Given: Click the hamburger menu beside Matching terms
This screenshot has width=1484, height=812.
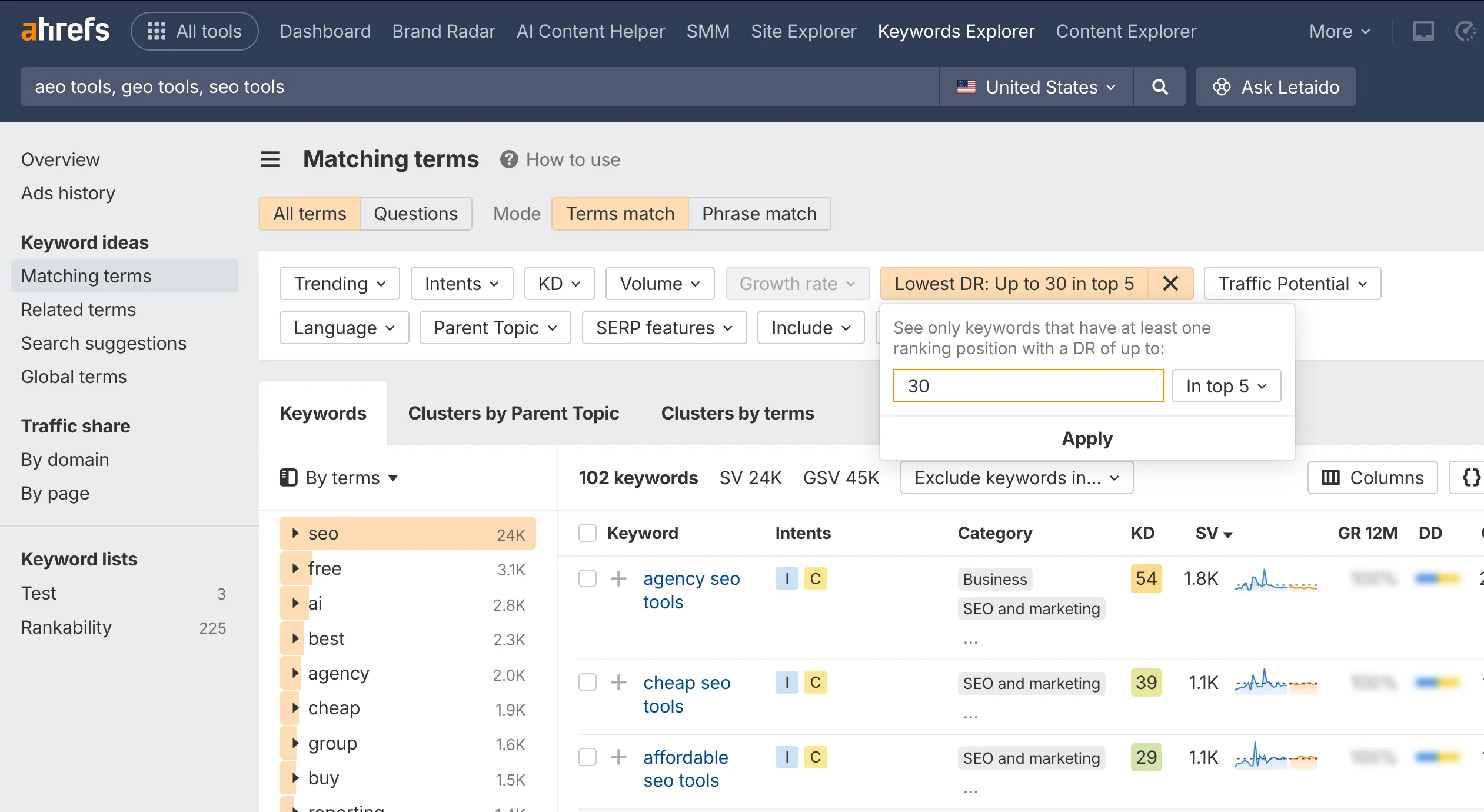Looking at the screenshot, I should [x=270, y=159].
